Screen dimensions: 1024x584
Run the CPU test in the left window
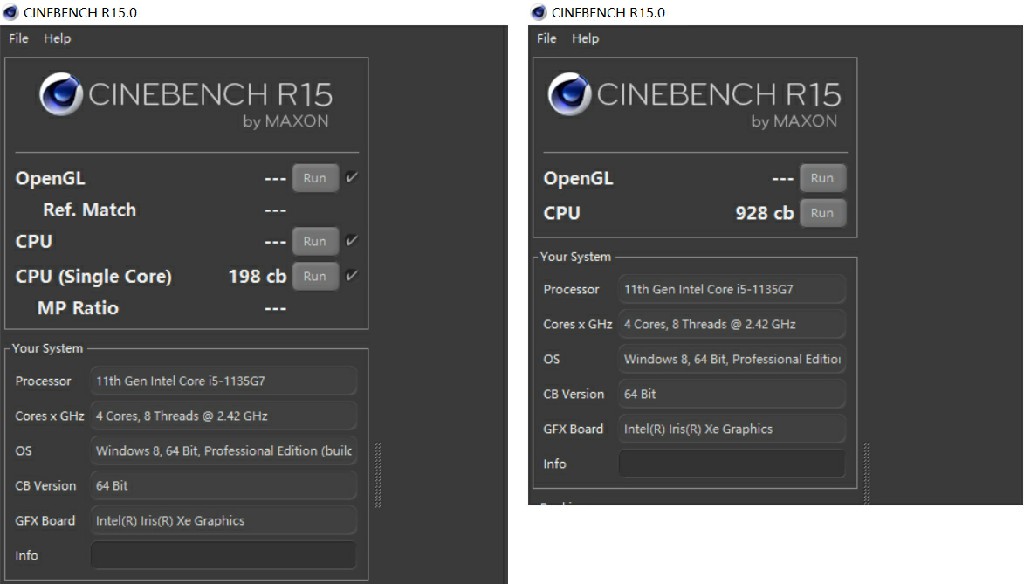pos(315,241)
